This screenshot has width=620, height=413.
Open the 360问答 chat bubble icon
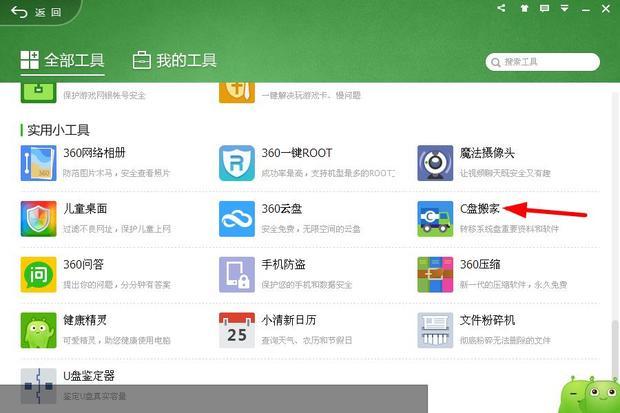(x=38, y=275)
